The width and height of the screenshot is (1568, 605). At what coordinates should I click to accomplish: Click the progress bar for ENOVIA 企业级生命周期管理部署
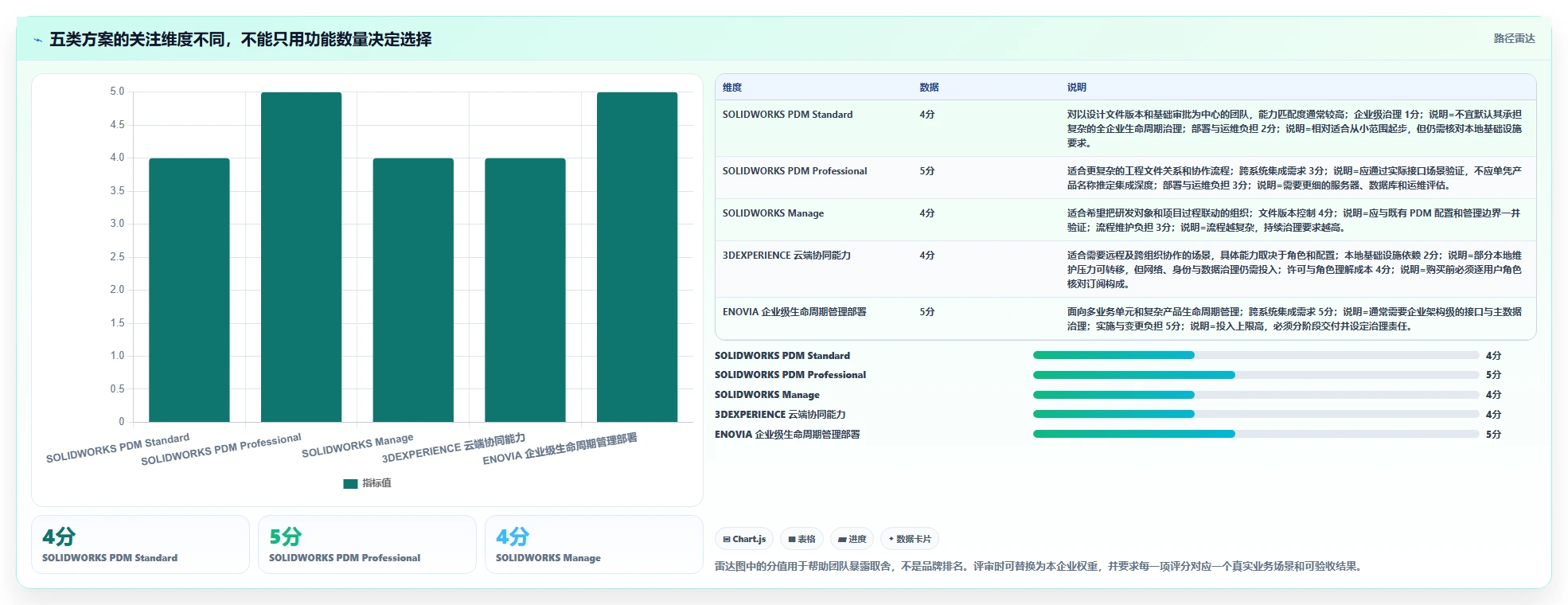1256,434
